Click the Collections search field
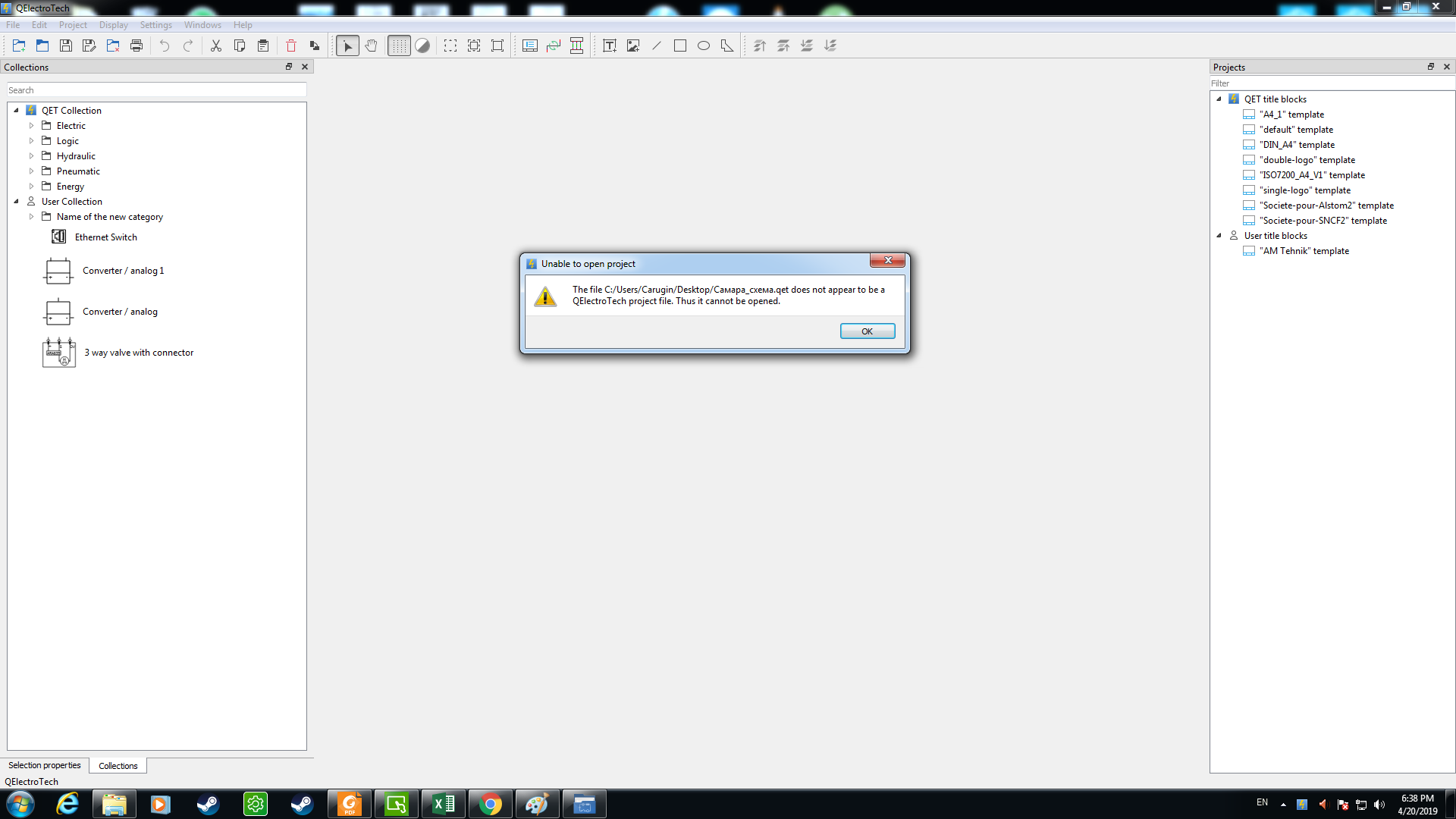This screenshot has width=1456, height=819. pyautogui.click(x=156, y=90)
